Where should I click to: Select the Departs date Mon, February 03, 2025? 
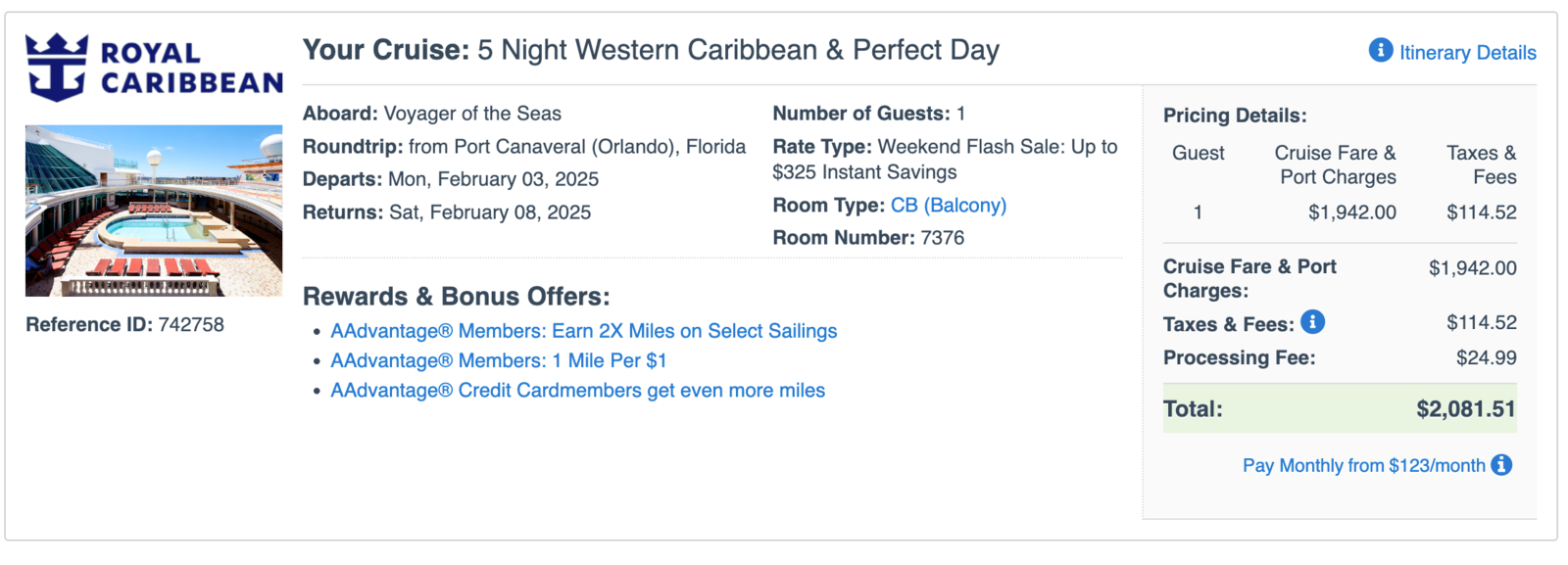496,179
